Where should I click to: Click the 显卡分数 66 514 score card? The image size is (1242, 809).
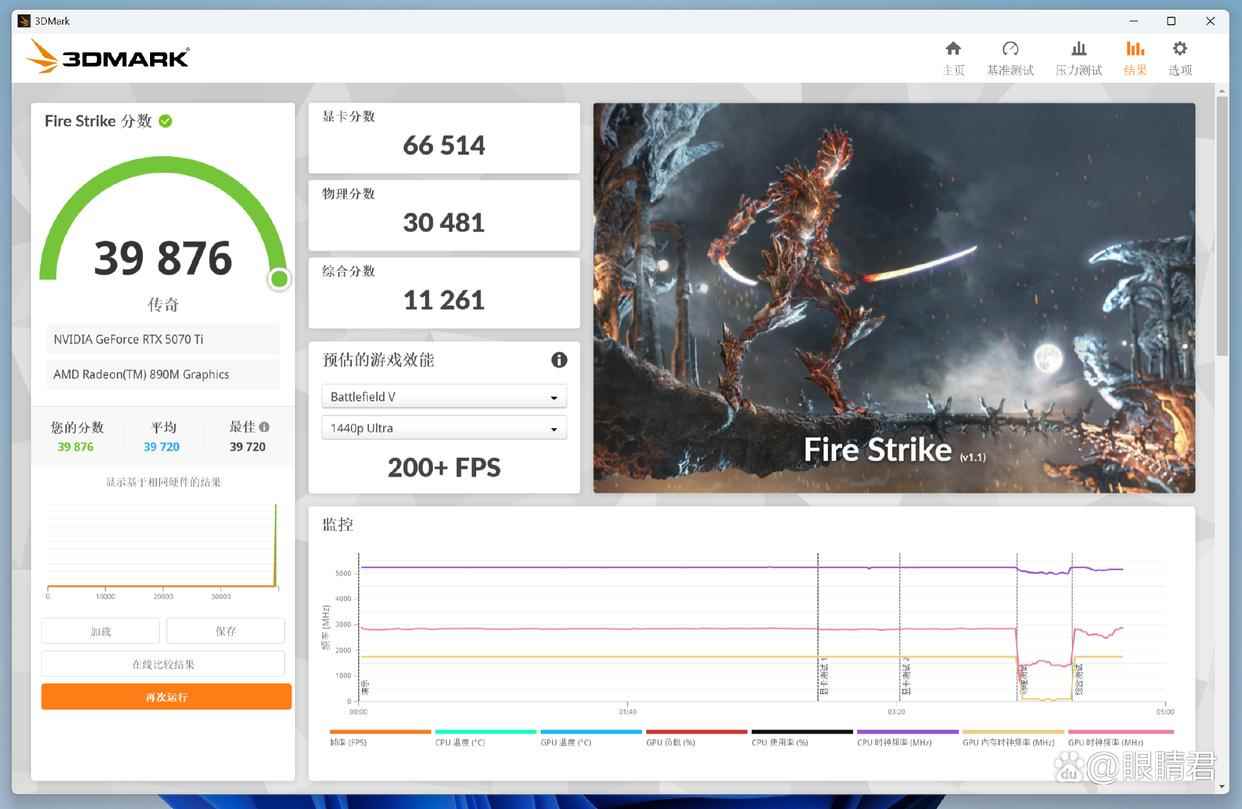(444, 138)
